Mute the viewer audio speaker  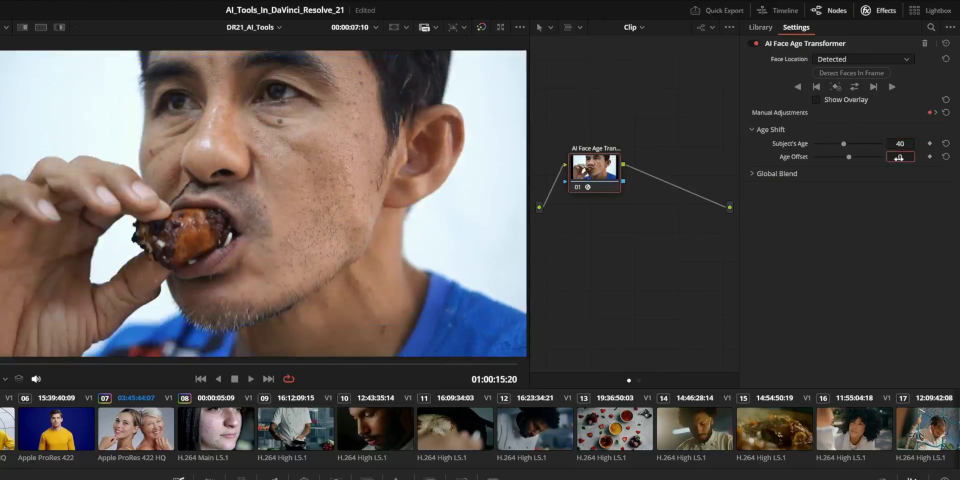(x=36, y=379)
